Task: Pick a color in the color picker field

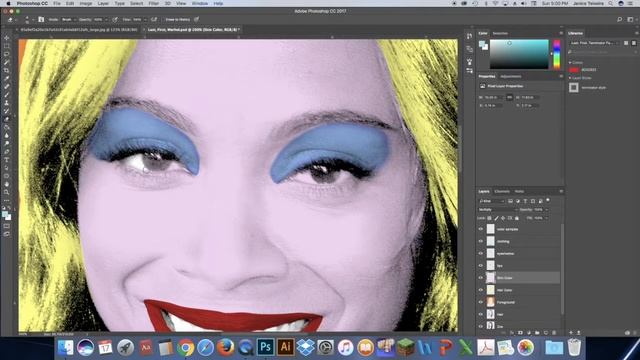Action: [x=519, y=54]
